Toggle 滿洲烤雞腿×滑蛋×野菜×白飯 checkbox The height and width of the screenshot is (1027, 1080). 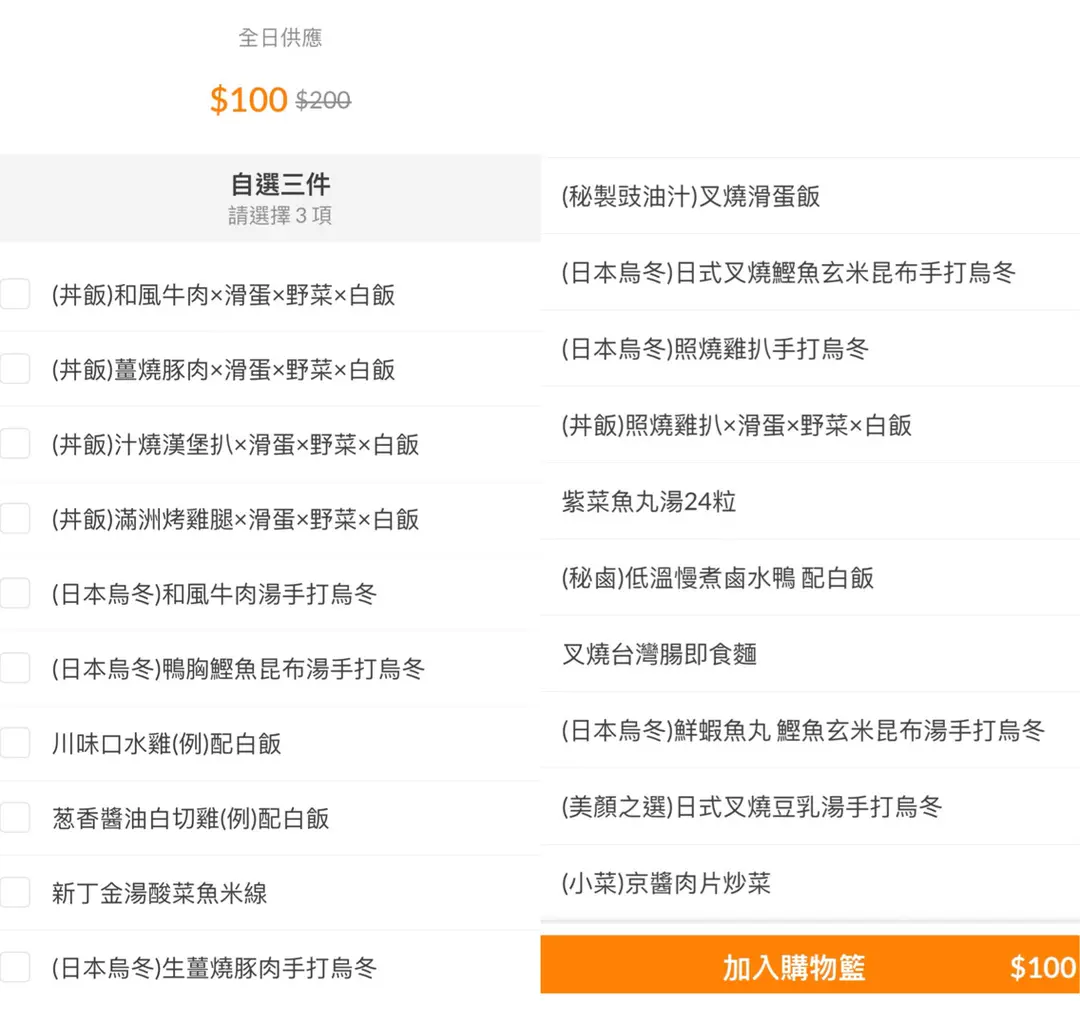click(x=15, y=519)
